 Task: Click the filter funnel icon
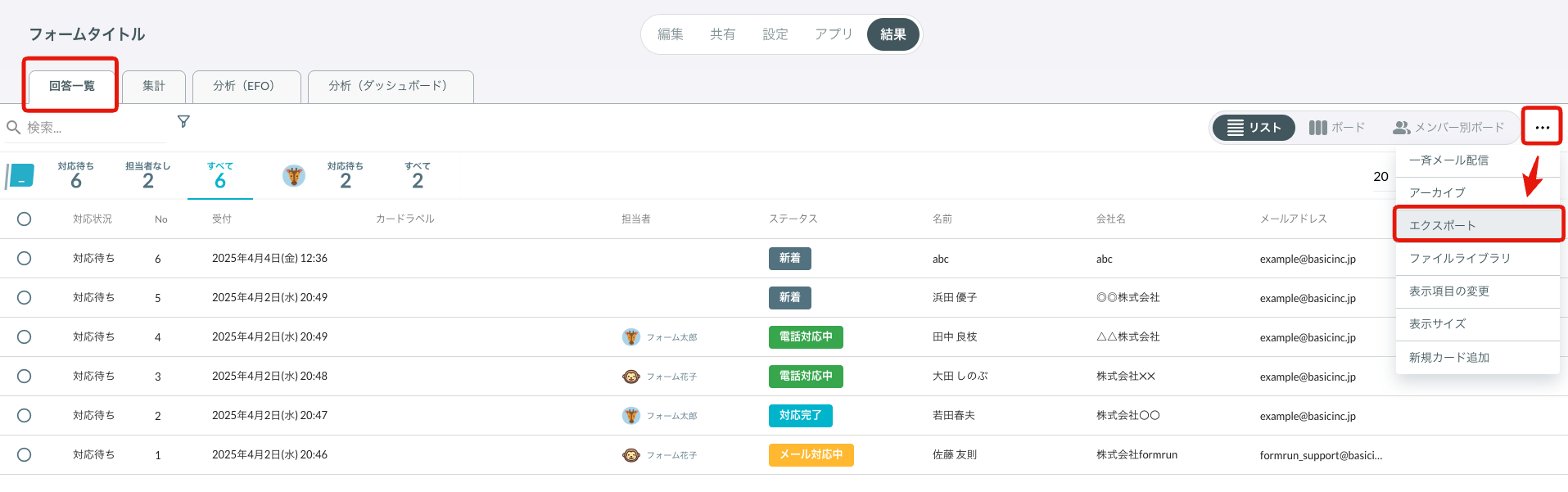(x=183, y=122)
